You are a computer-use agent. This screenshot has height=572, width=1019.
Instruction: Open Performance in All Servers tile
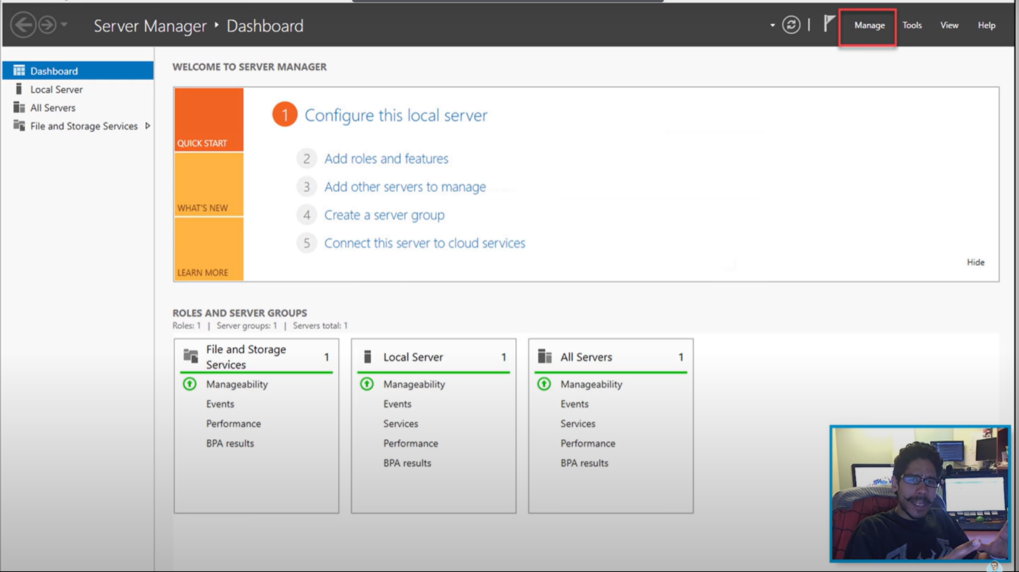point(588,443)
